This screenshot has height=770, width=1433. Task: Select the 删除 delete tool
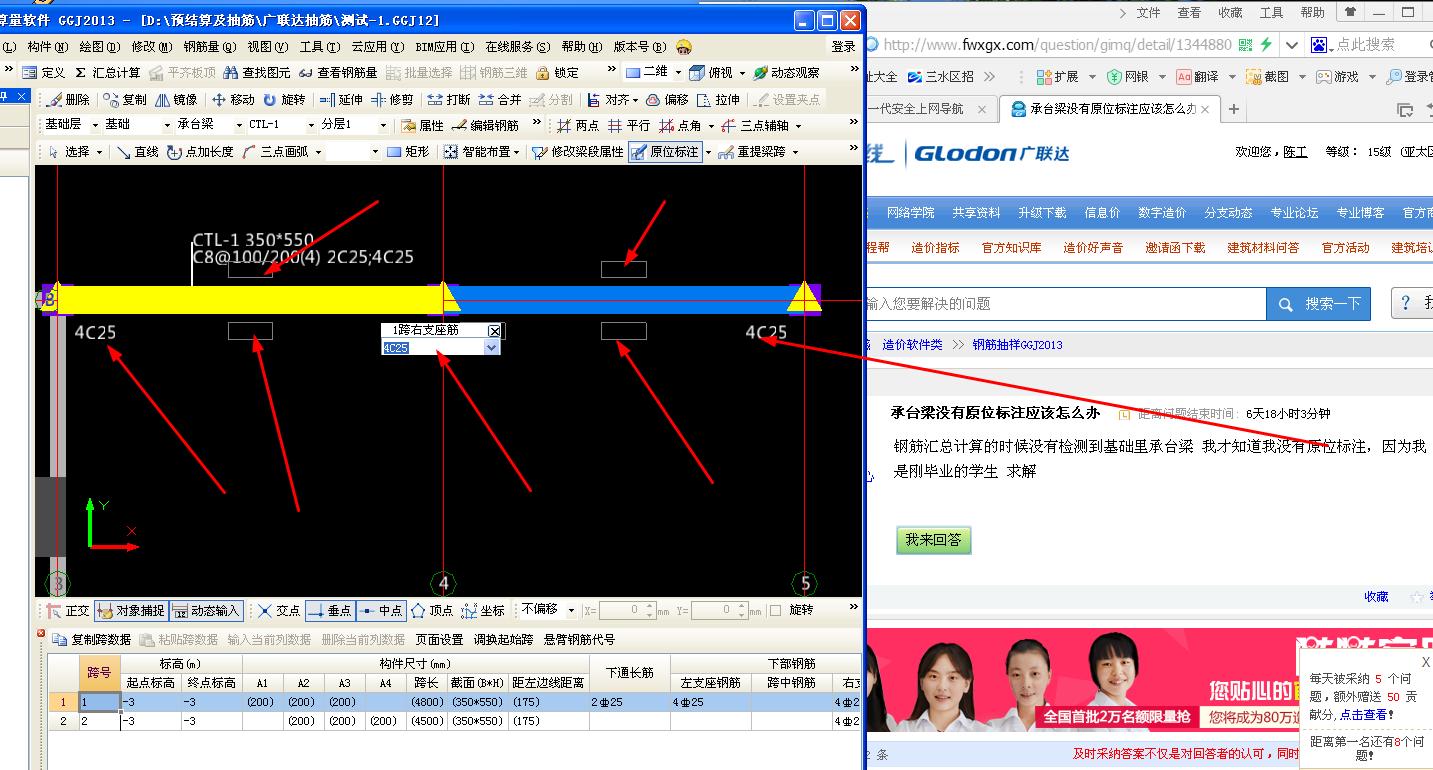point(69,100)
